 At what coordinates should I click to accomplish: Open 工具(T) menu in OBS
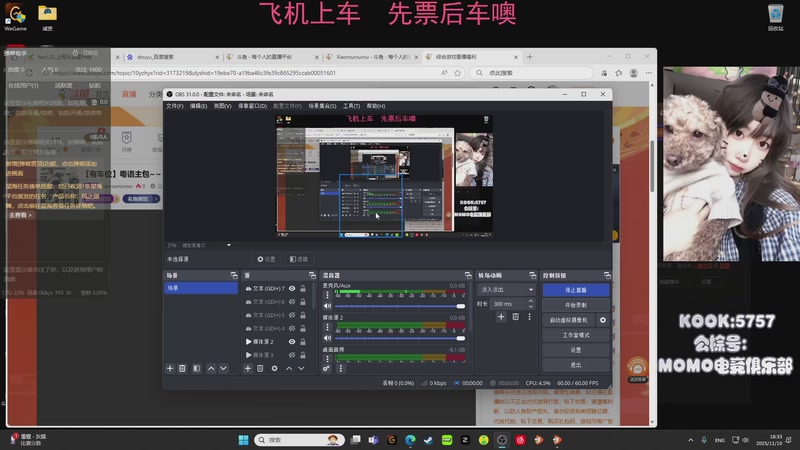coord(351,106)
